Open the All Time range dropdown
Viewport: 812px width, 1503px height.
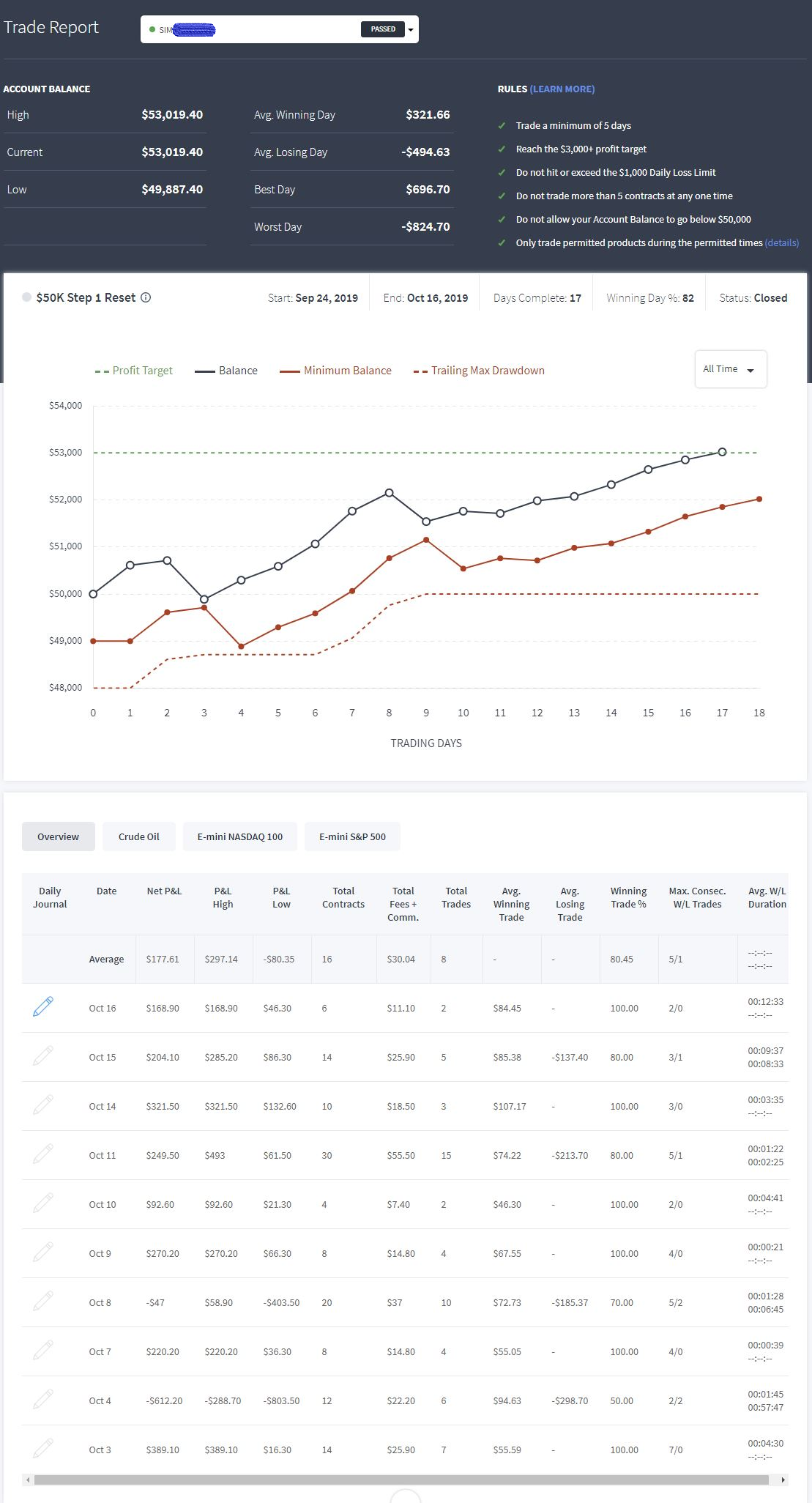pyautogui.click(x=730, y=369)
